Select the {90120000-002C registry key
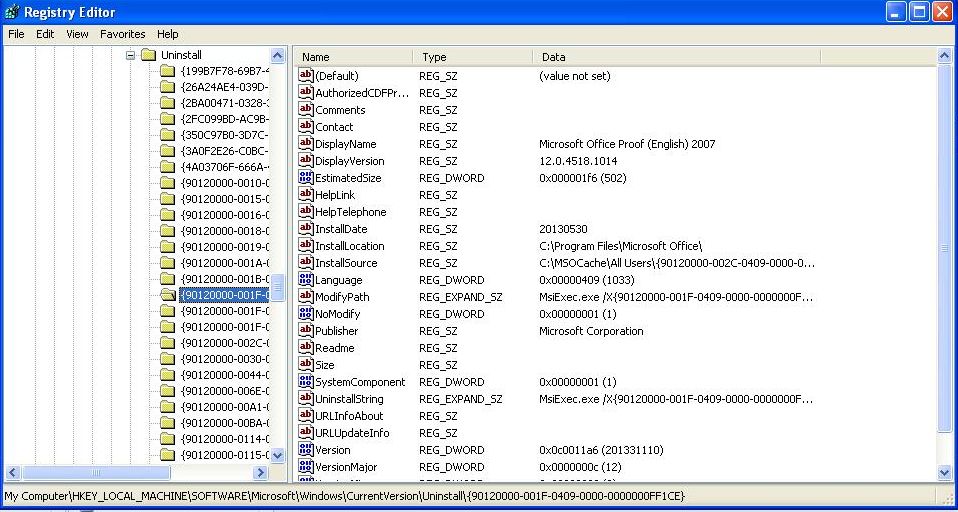The image size is (958, 512). pyautogui.click(x=225, y=343)
